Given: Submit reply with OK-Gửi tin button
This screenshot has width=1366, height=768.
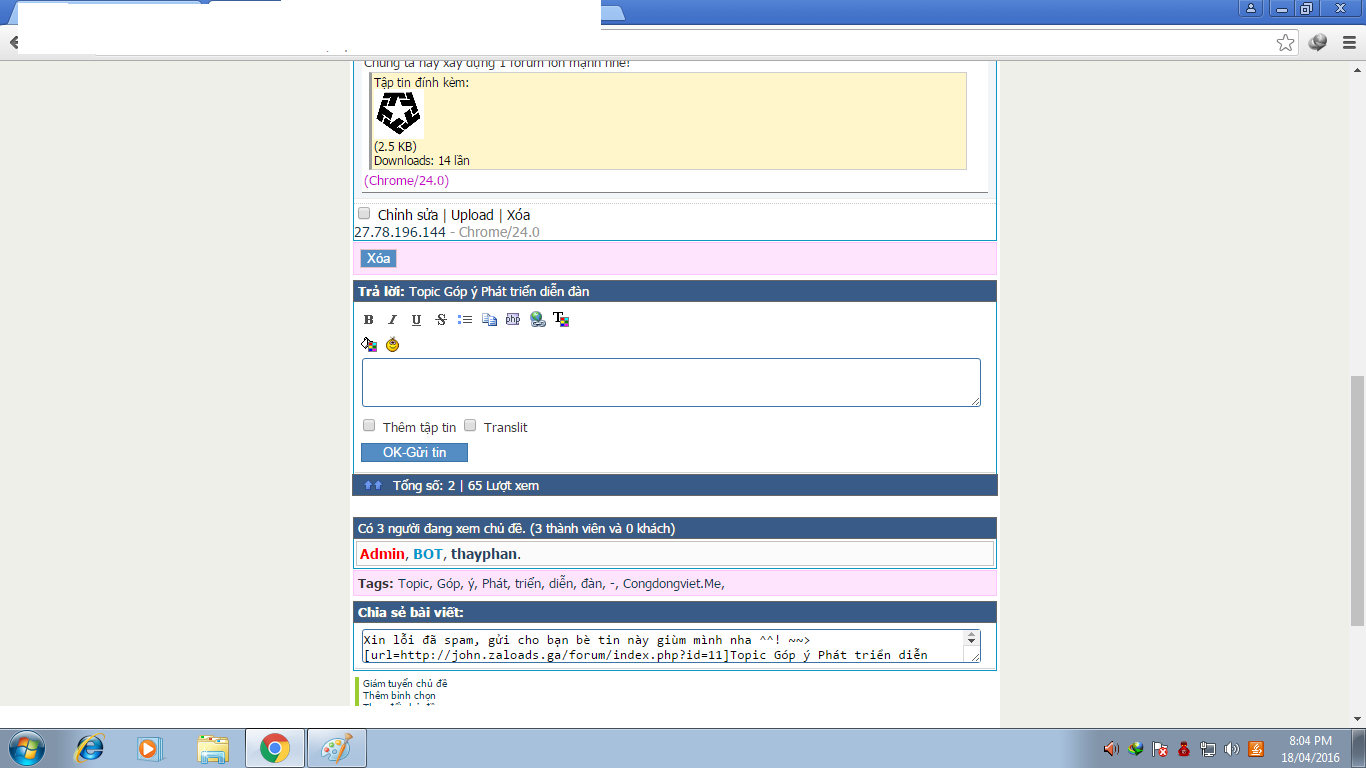Looking at the screenshot, I should click(x=414, y=453).
